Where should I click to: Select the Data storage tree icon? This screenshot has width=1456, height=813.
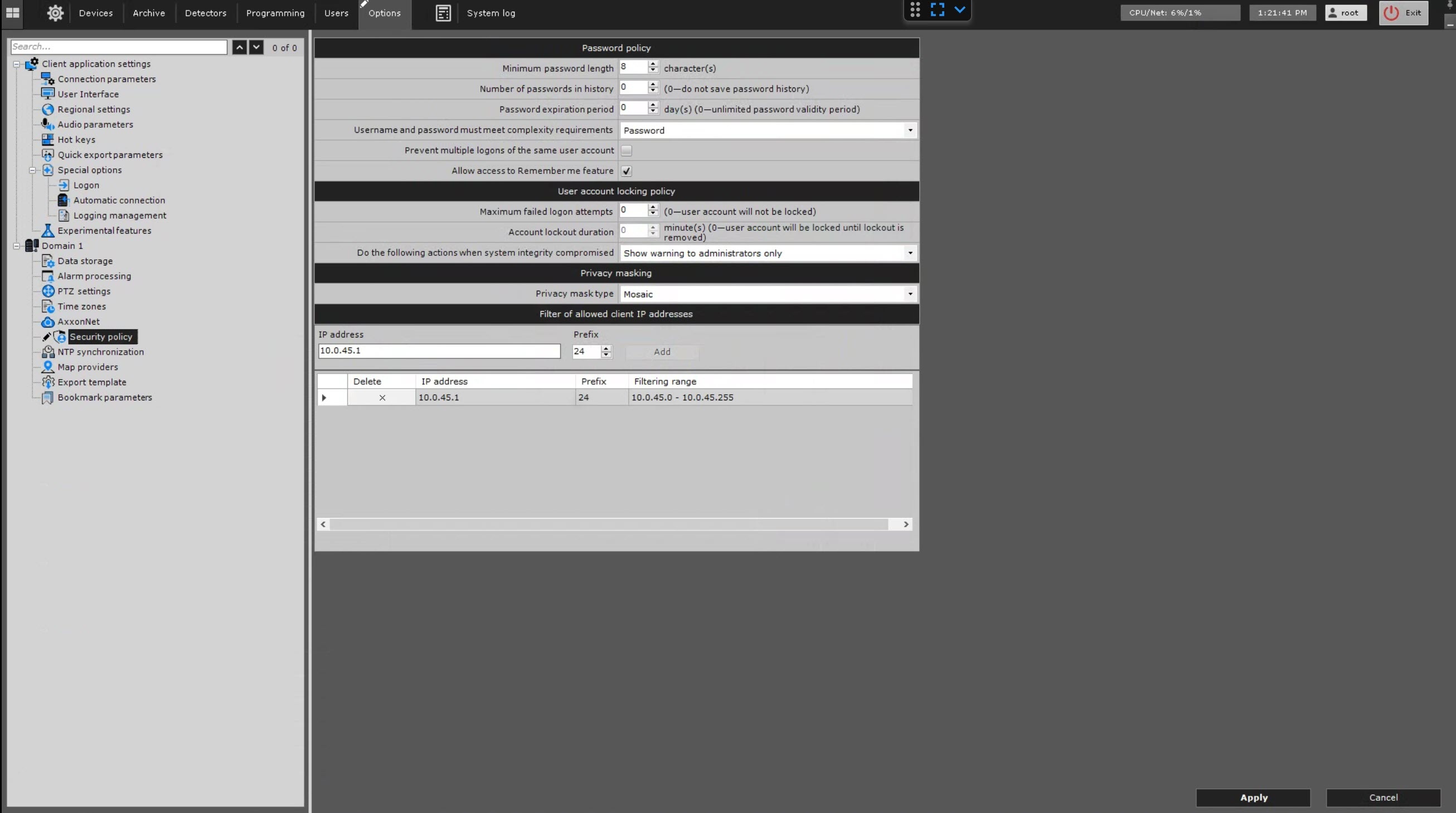coord(48,261)
